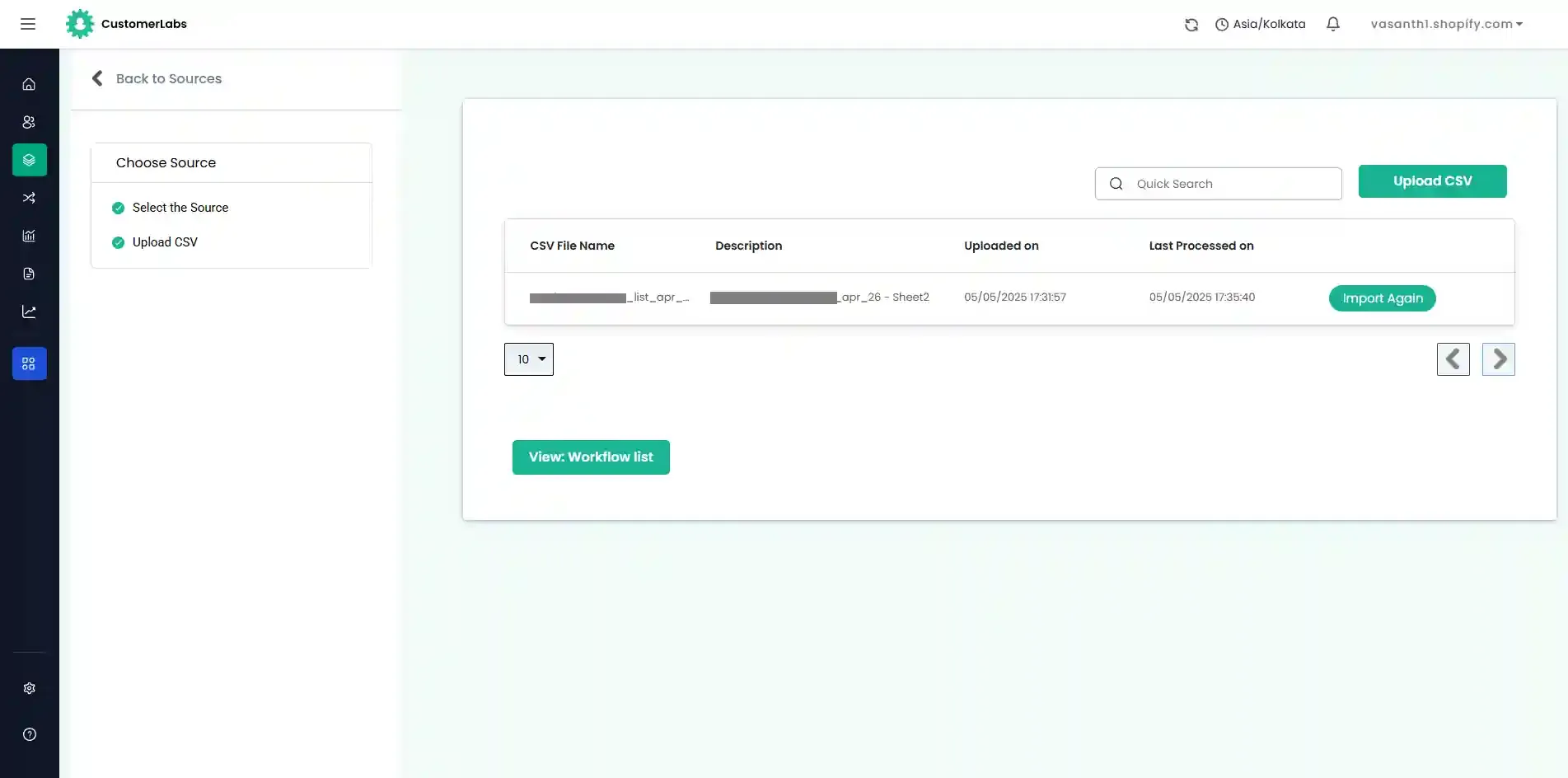Click the description ending apr_26 - Sheet2
The width and height of the screenshot is (1568, 778).
point(820,298)
